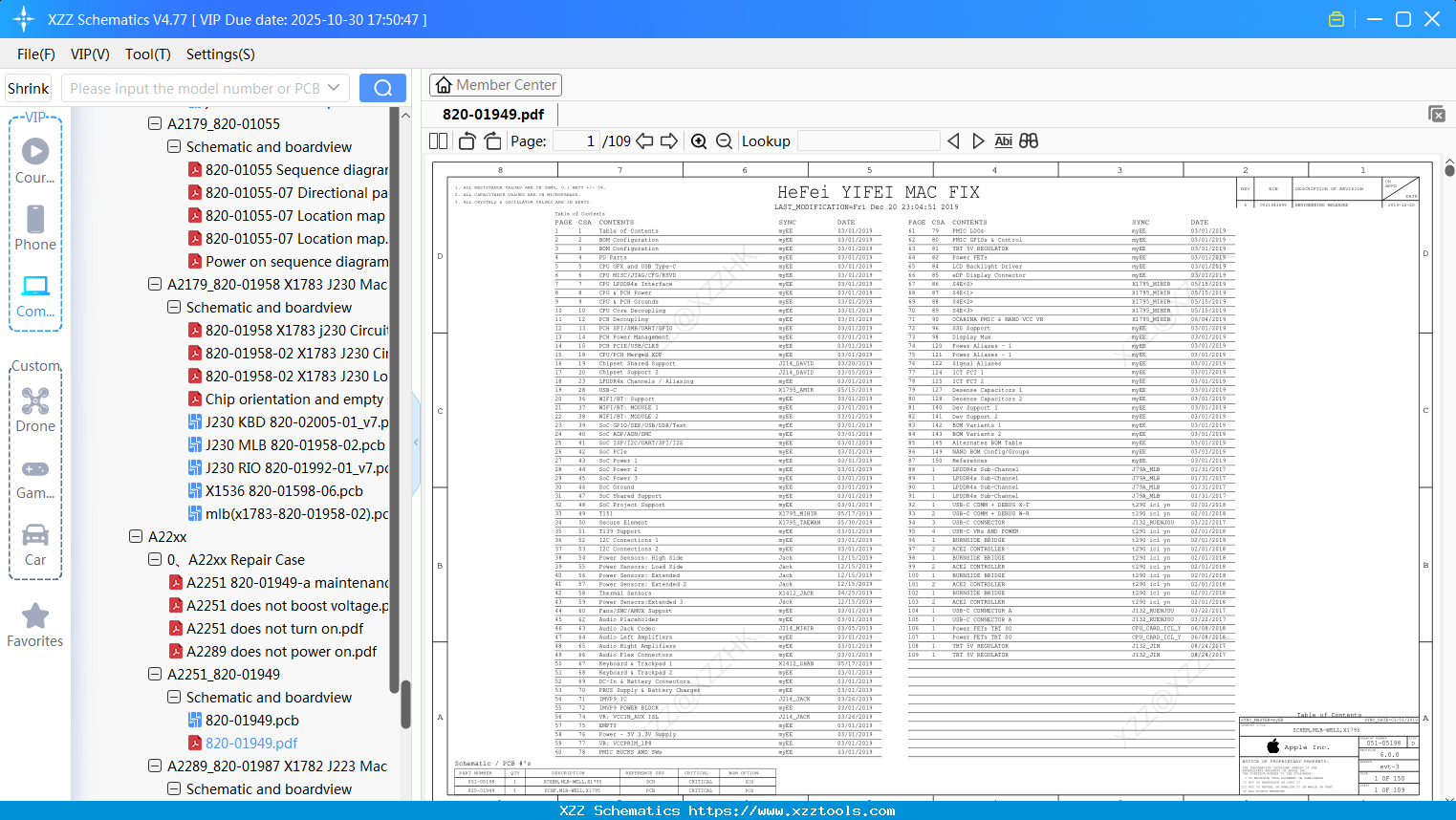Open A2251 820-01949-a maintenance PDF
This screenshot has height=820, width=1456.
(x=279, y=583)
